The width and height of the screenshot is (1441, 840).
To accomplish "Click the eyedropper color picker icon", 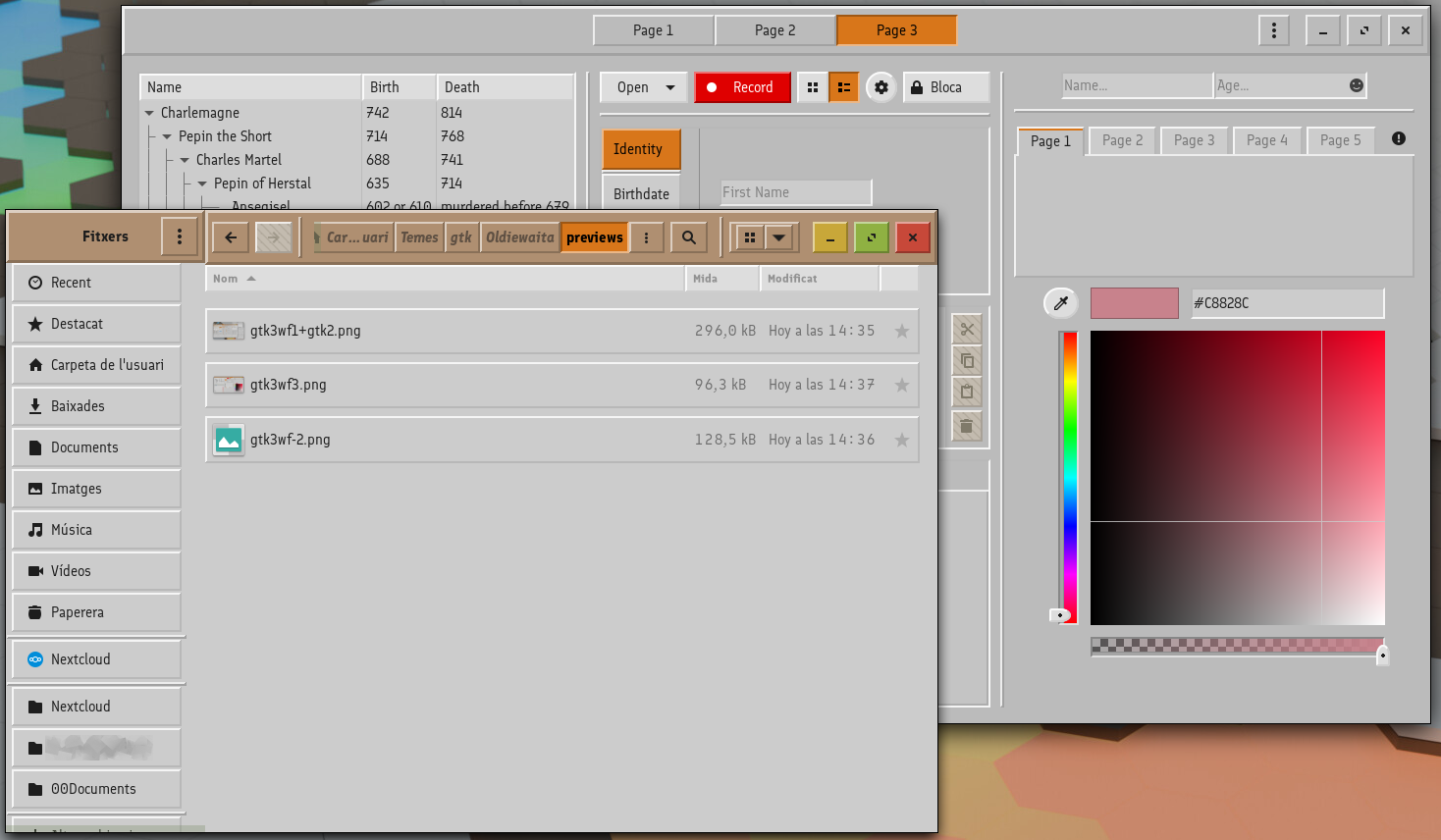I will (1061, 303).
